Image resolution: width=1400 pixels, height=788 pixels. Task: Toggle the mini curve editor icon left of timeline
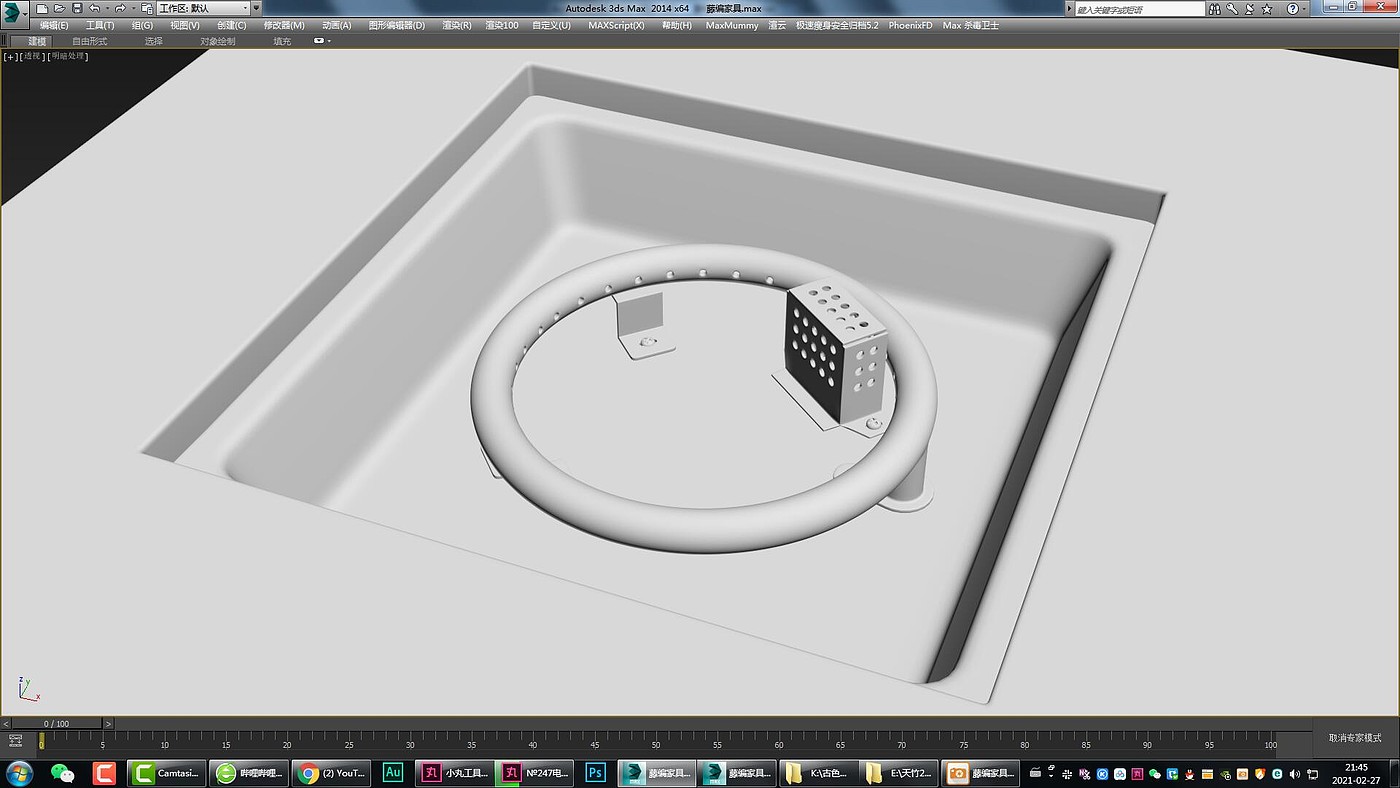(15, 741)
